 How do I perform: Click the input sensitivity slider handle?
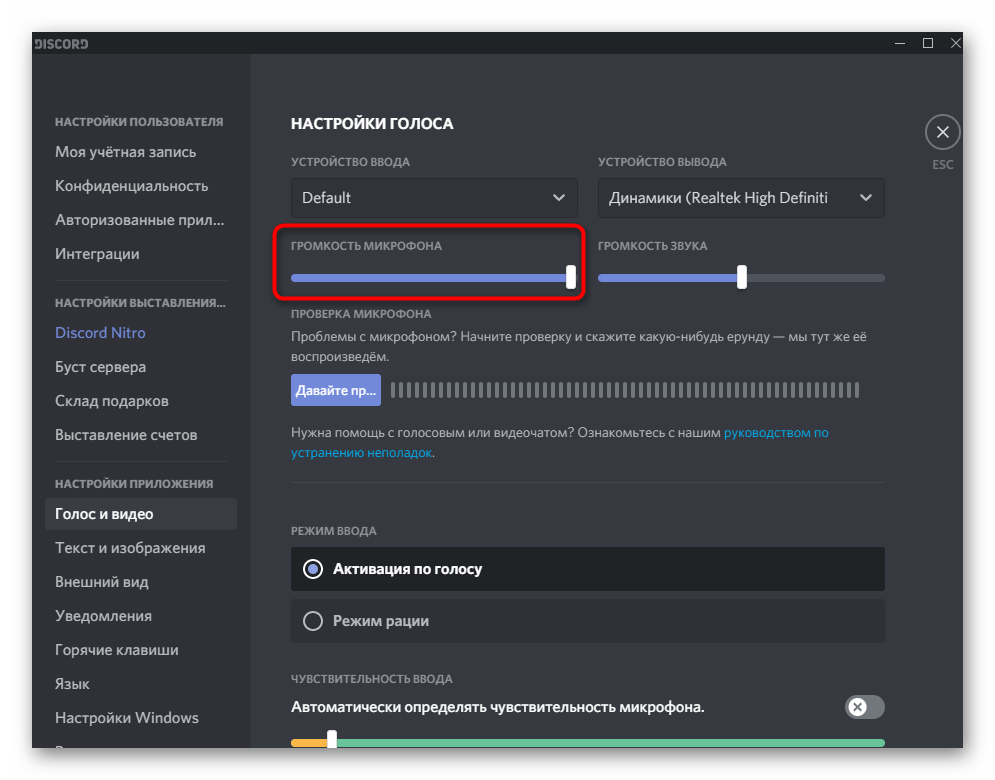[332, 739]
